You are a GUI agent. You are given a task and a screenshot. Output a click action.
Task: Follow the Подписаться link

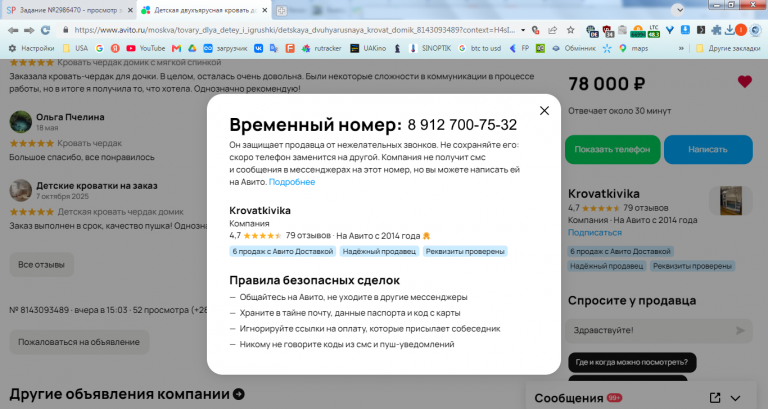[595, 233]
